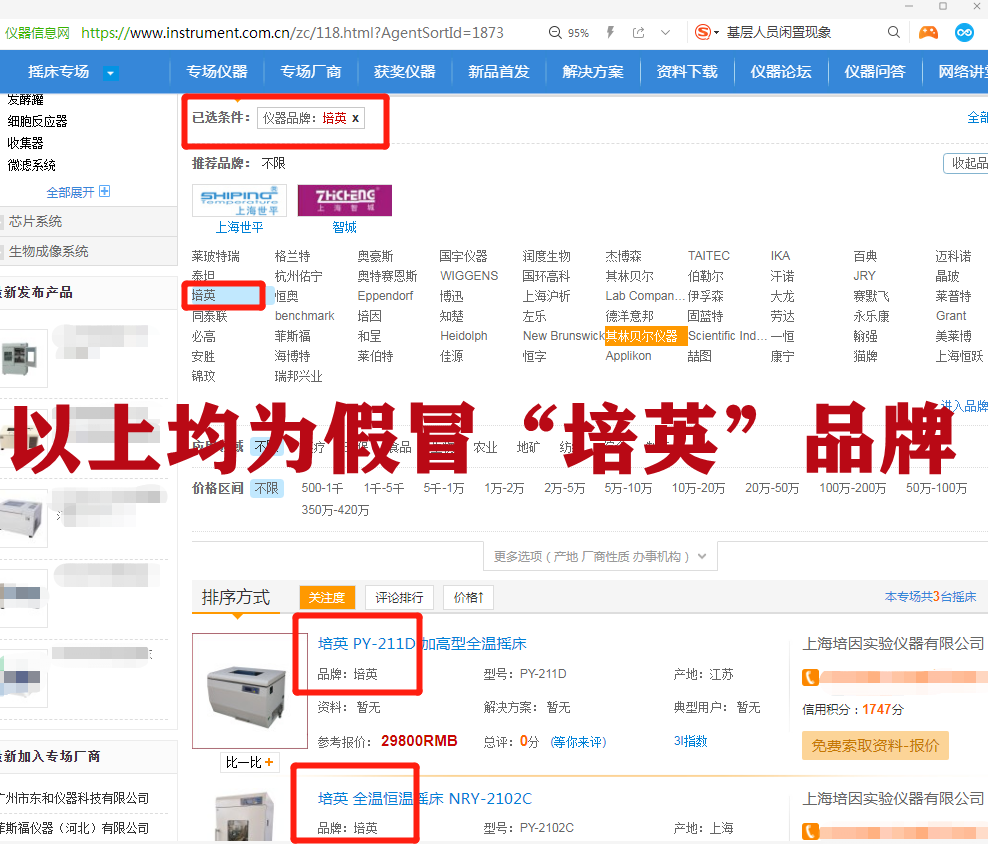Click the first new product thumbnail in sidebar

click(23, 358)
